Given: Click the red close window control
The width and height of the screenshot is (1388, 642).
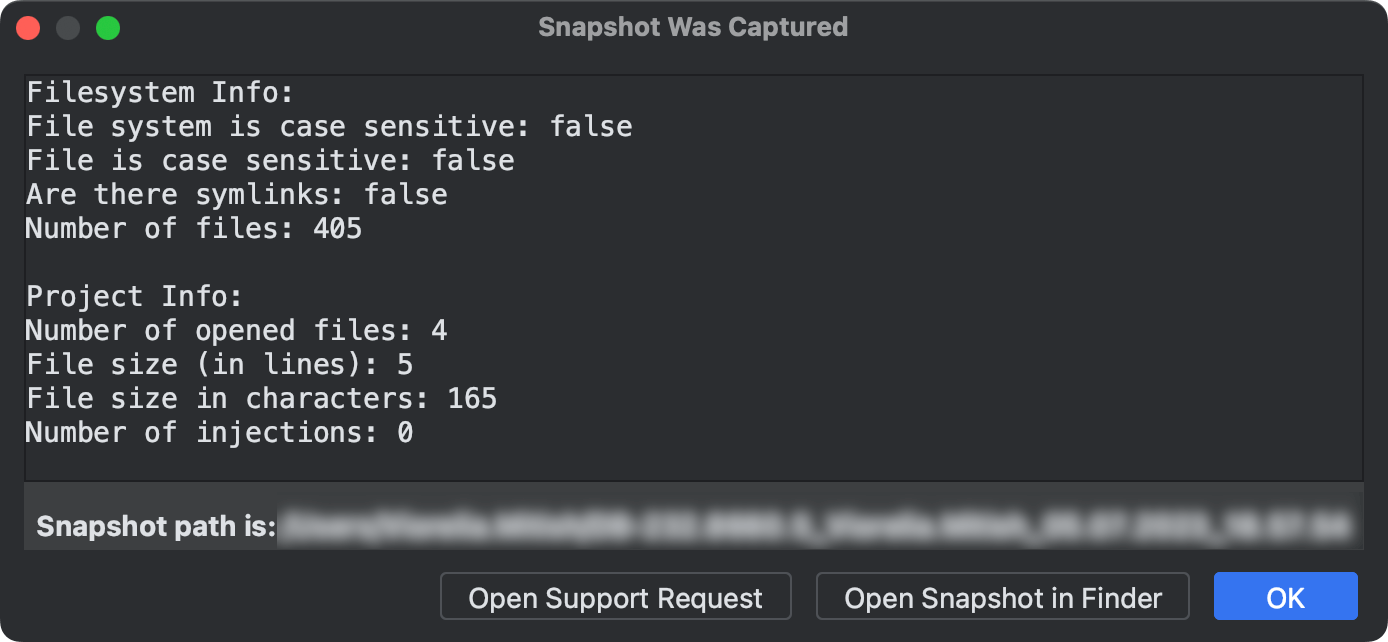Looking at the screenshot, I should pos(28,27).
